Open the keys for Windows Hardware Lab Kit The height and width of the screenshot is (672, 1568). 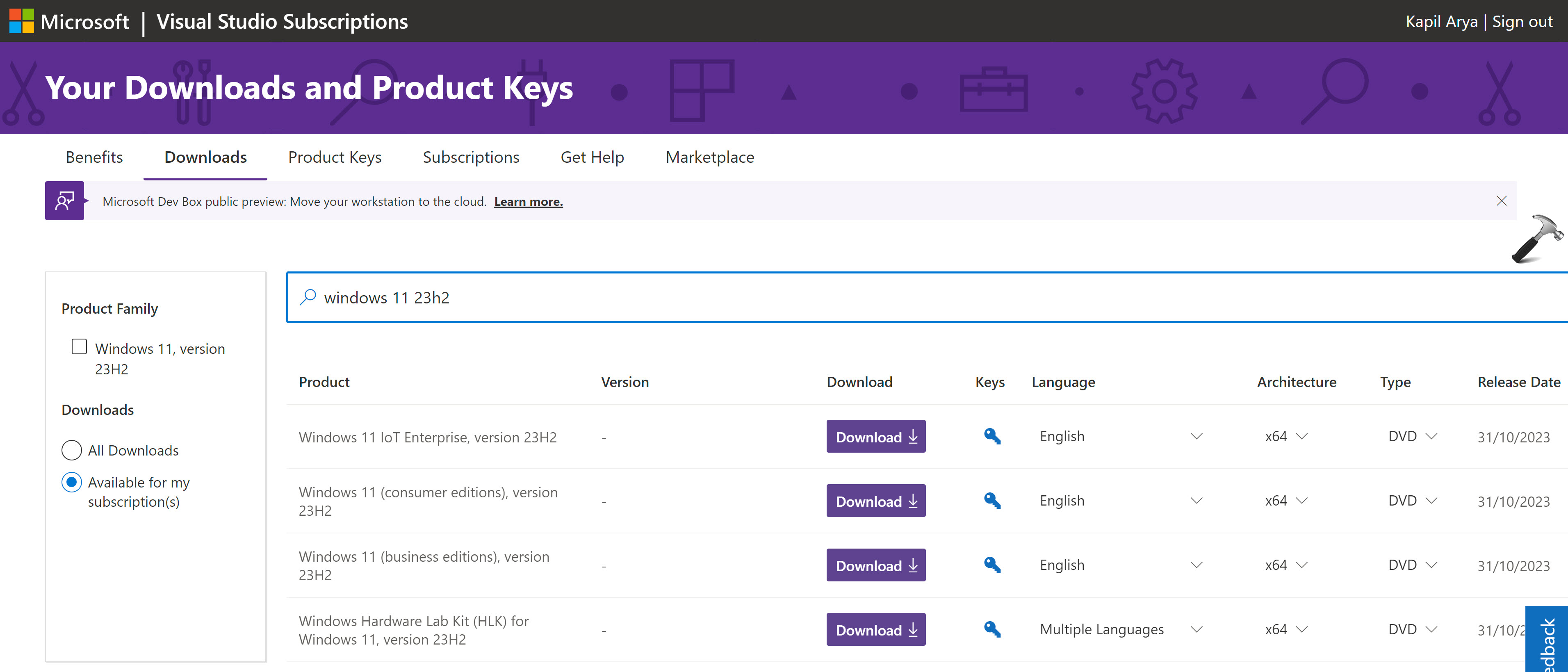991,629
